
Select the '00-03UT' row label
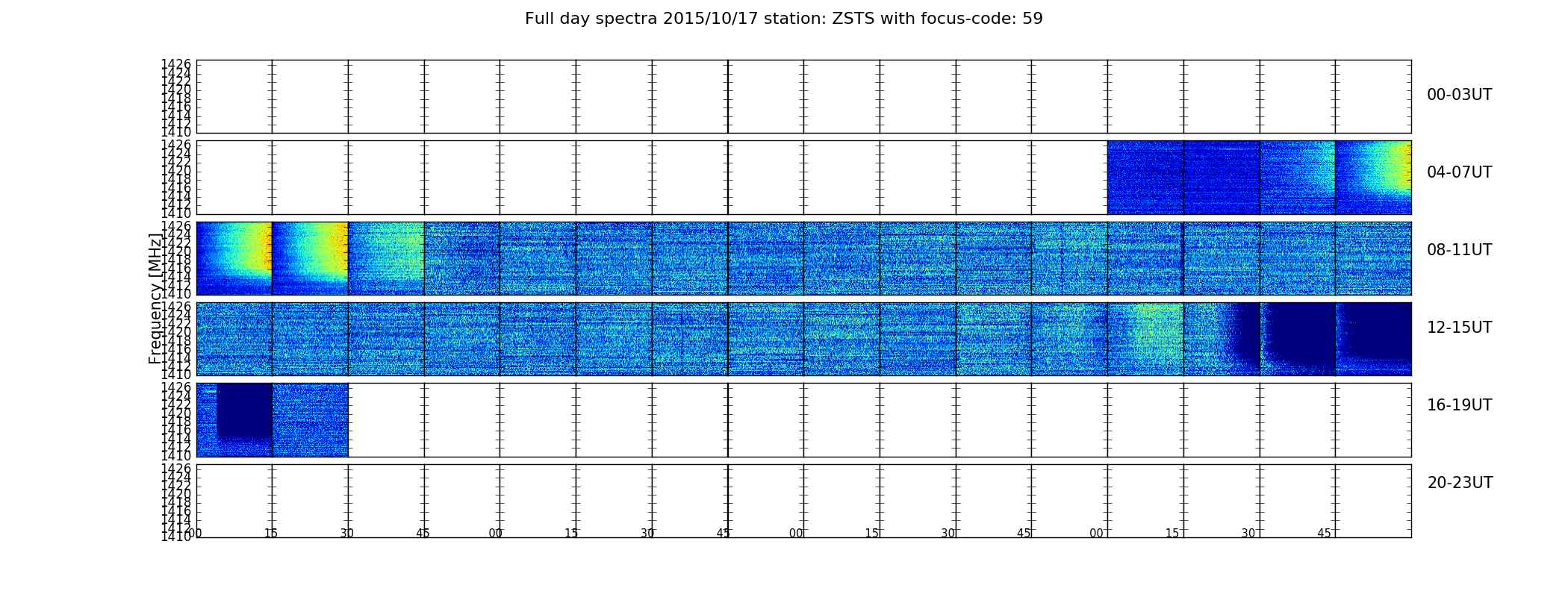1459,95
